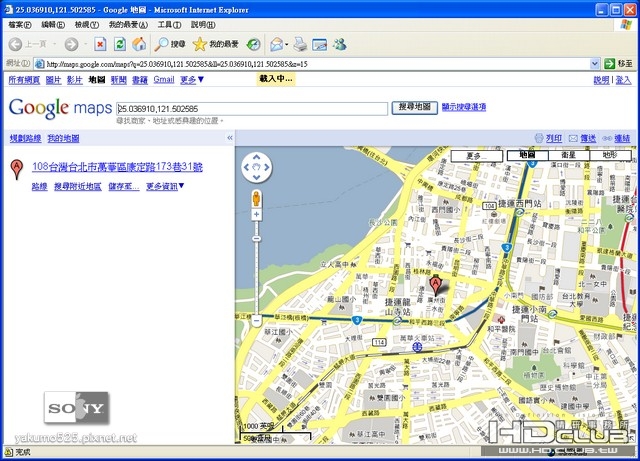
Task: Click the 規劃路線 link
Action: click(25, 138)
